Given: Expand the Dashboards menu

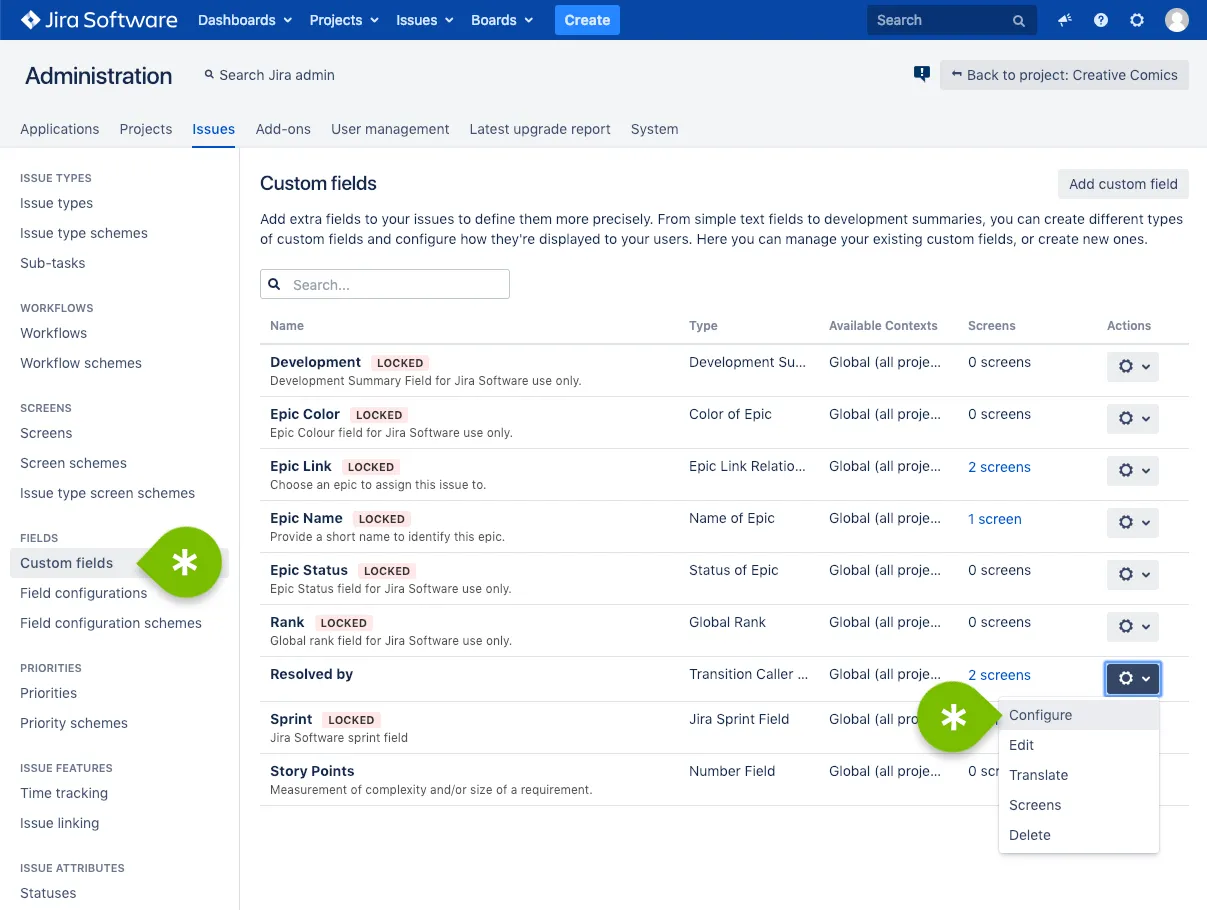Looking at the screenshot, I should (x=245, y=20).
